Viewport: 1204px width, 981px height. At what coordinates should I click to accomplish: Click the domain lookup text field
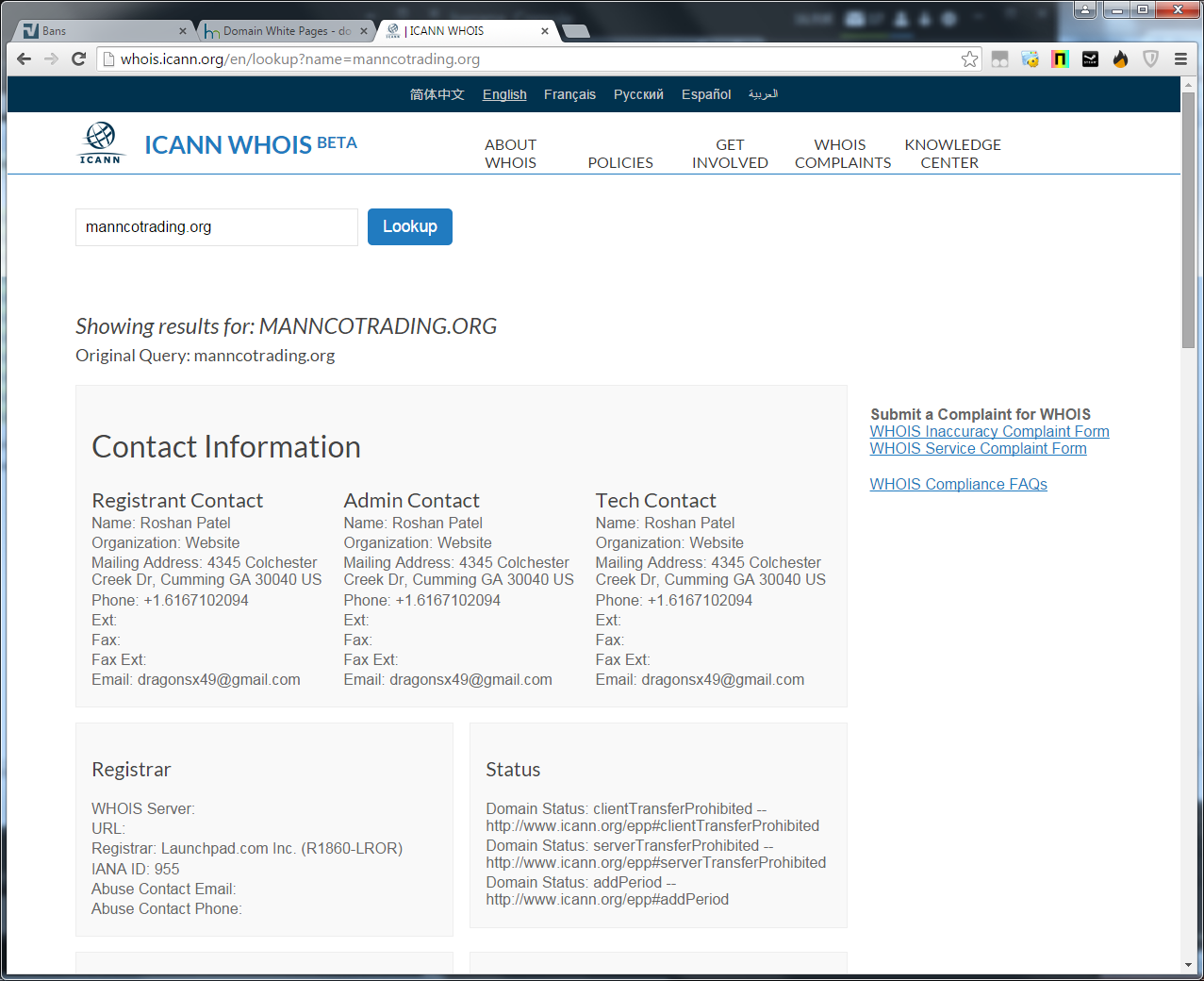coord(217,227)
